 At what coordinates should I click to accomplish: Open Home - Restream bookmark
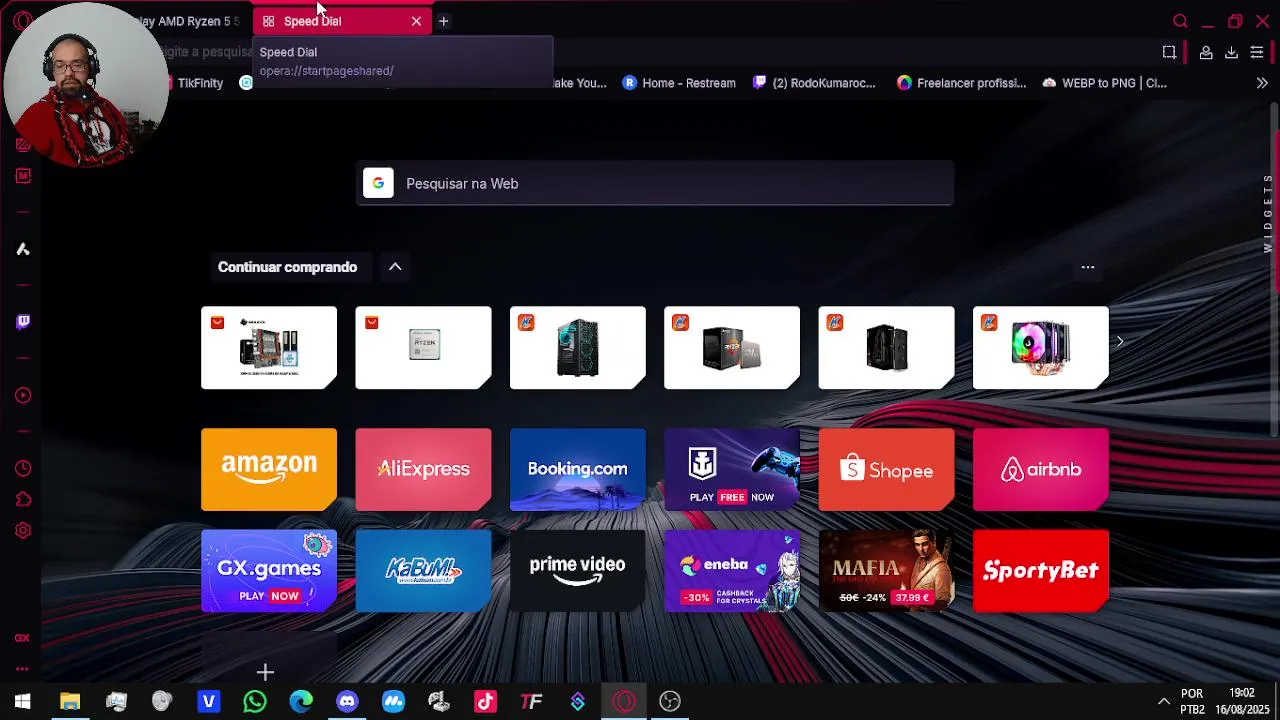pos(679,83)
